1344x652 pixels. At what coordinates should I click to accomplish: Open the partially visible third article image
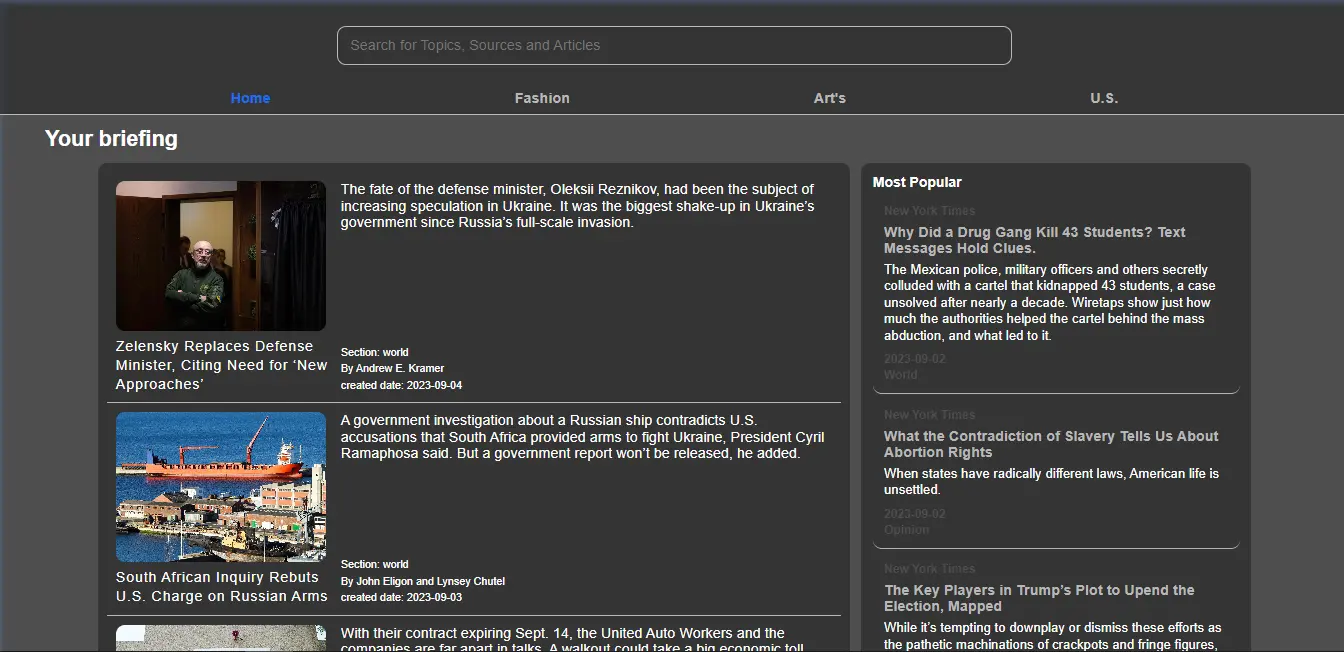221,638
